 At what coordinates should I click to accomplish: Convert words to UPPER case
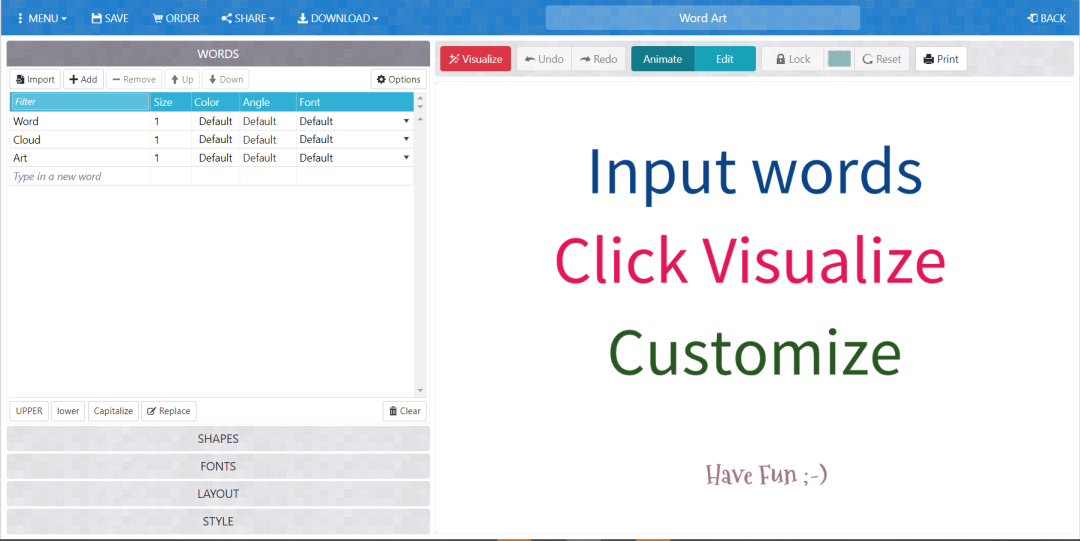[29, 411]
